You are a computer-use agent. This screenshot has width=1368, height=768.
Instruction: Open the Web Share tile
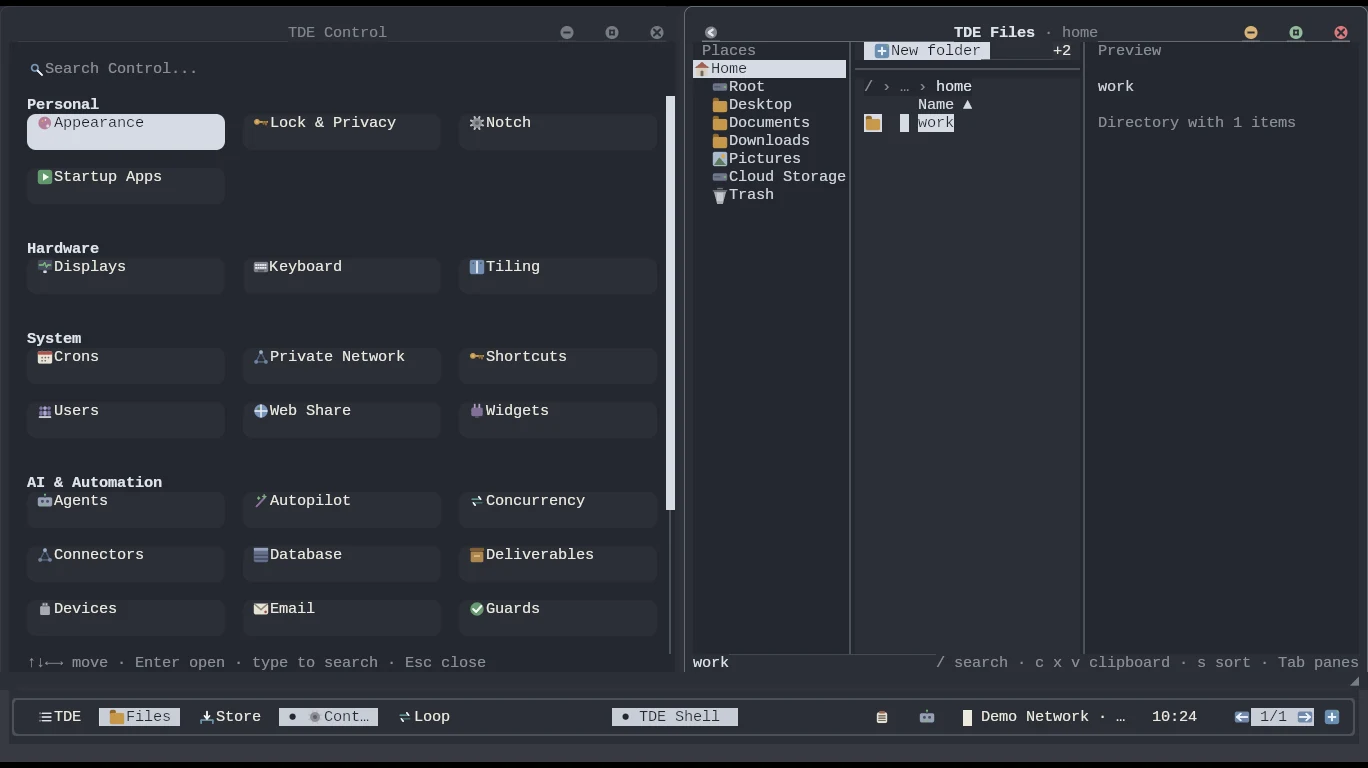click(342, 419)
